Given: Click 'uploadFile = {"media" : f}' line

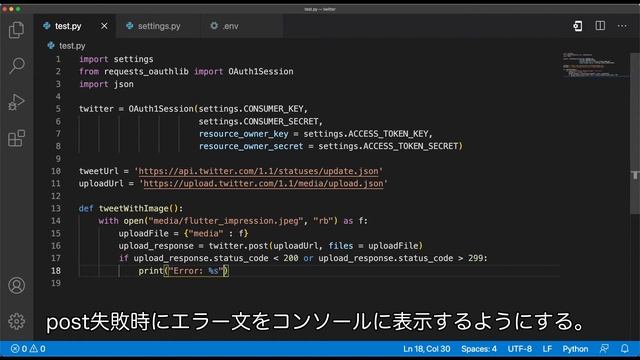Looking at the screenshot, I should (183, 233).
